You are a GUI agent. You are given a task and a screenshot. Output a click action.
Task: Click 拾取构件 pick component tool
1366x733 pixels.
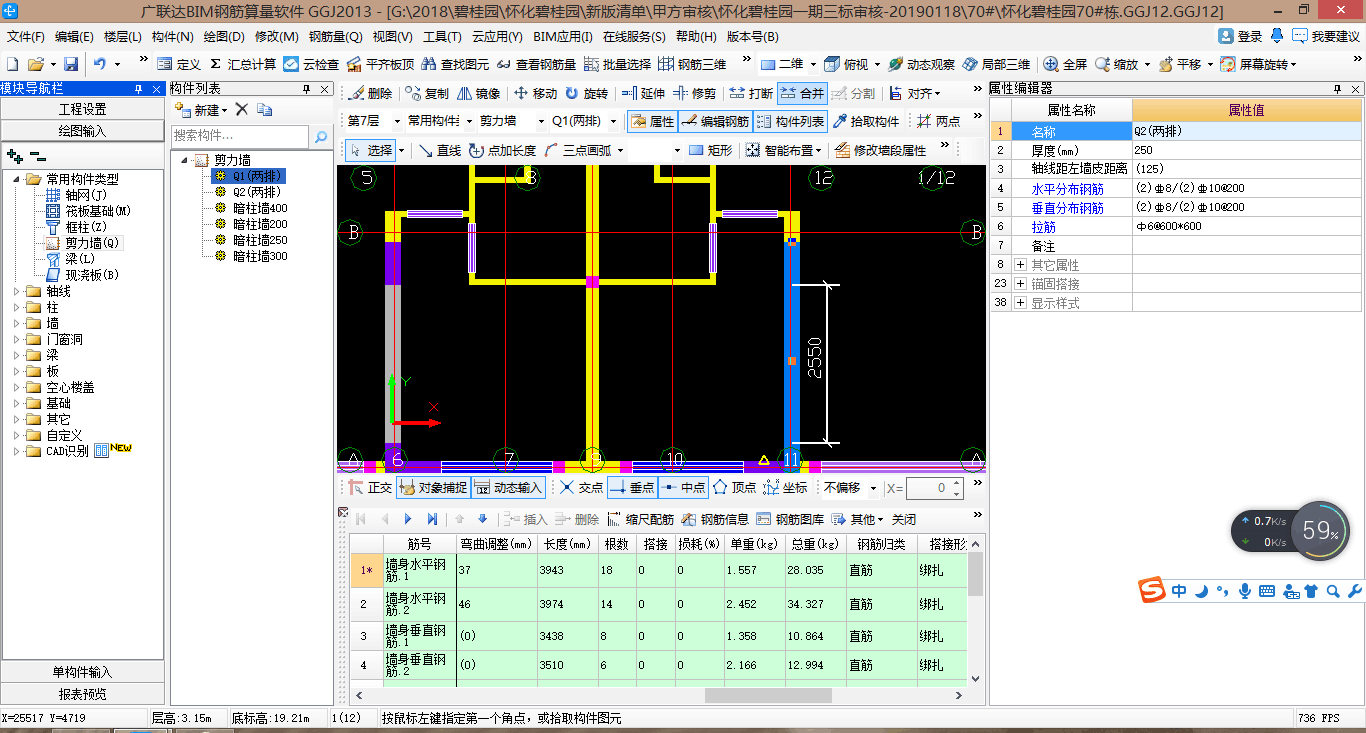tap(866, 122)
